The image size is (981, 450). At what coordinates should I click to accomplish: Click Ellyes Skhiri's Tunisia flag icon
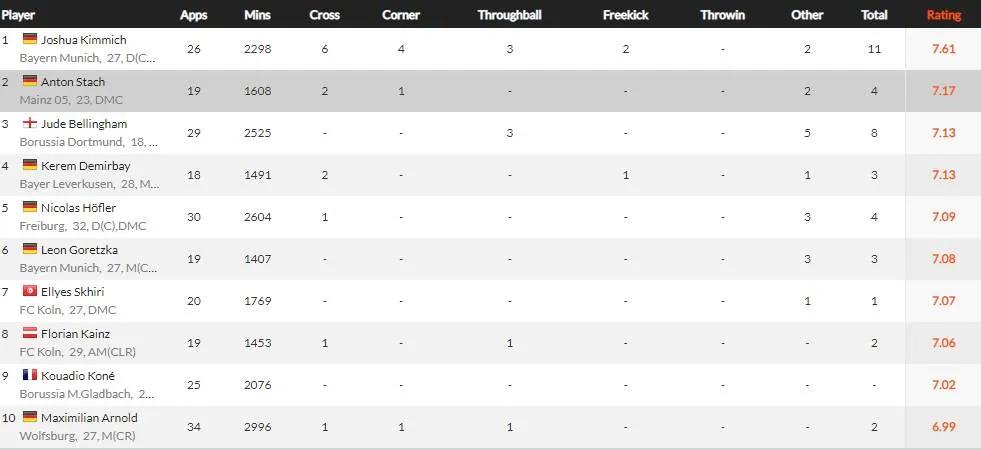29,291
